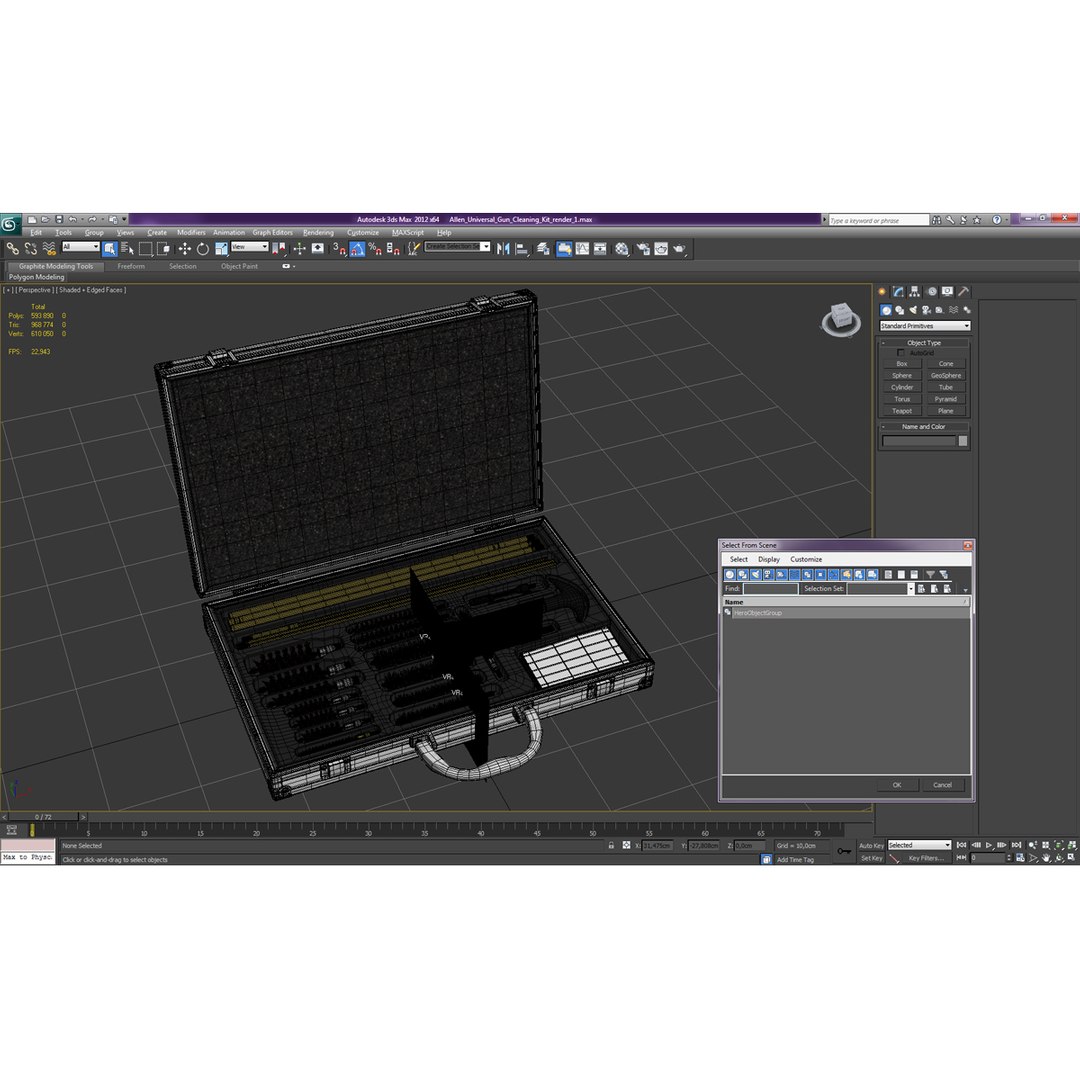Screen dimensions: 1080x1080
Task: Click the Teapot primitive button
Action: 902,411
